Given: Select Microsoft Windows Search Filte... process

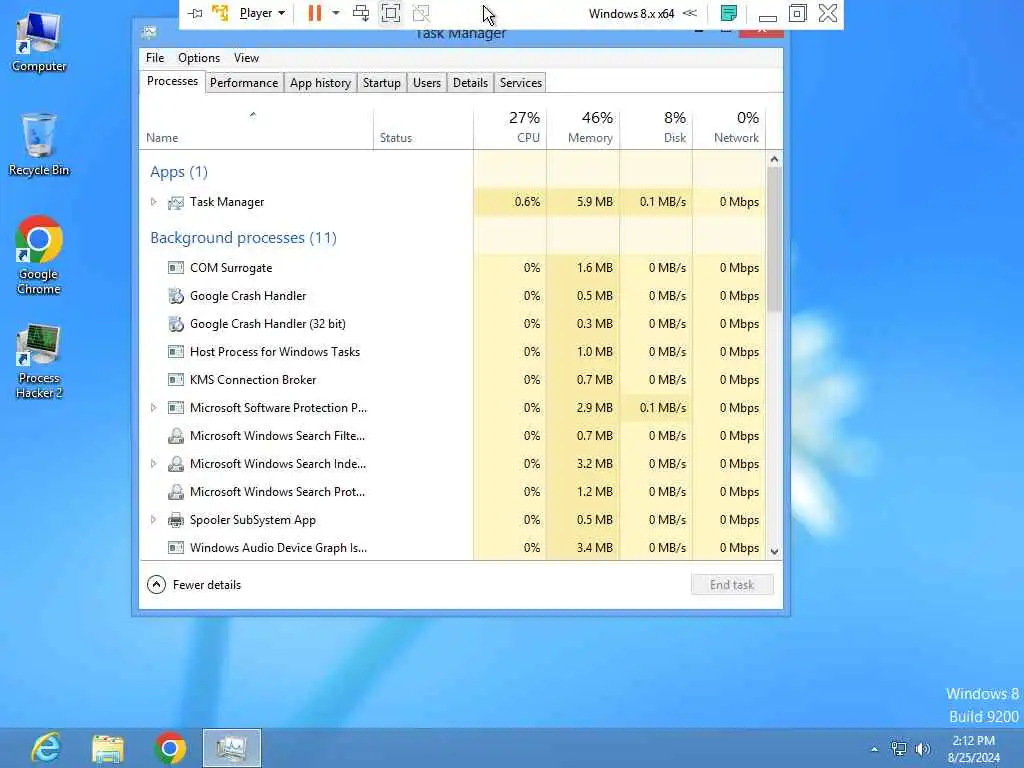Looking at the screenshot, I should pos(452,436).
